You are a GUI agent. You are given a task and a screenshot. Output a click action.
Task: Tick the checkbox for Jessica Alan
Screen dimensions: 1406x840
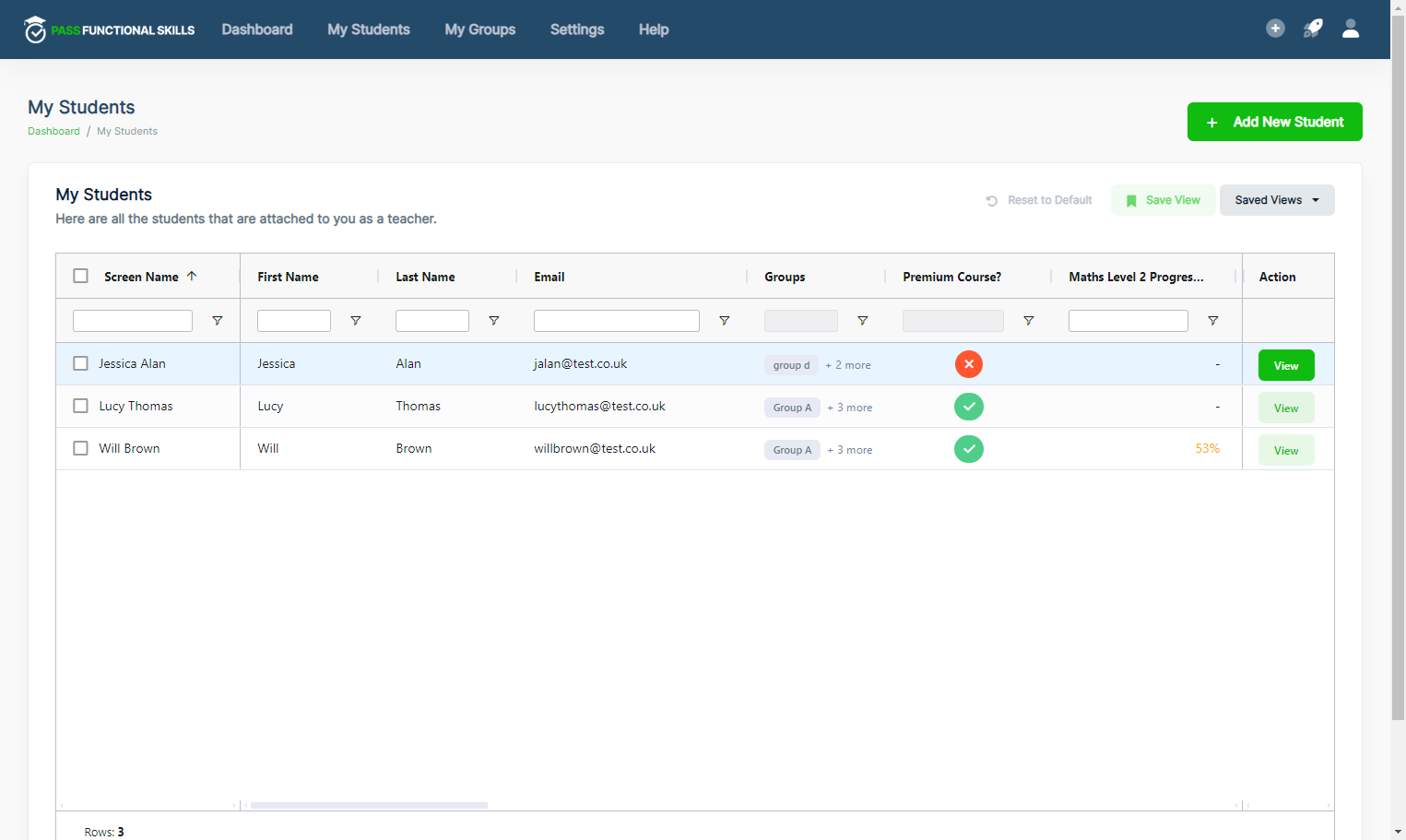point(81,363)
